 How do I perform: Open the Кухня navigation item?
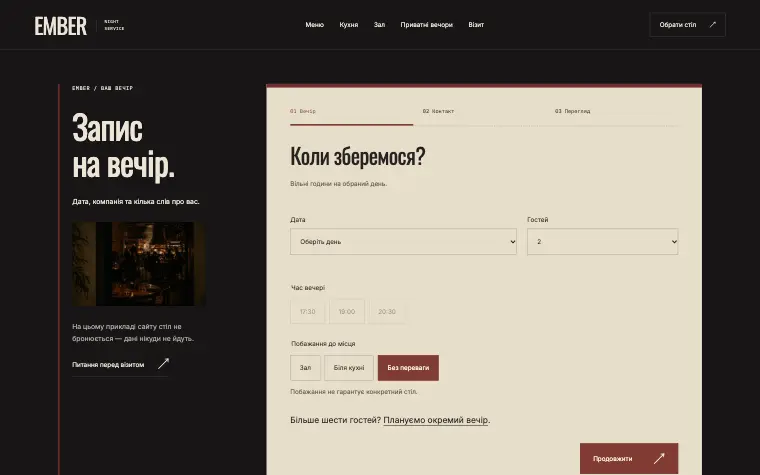pyautogui.click(x=348, y=25)
